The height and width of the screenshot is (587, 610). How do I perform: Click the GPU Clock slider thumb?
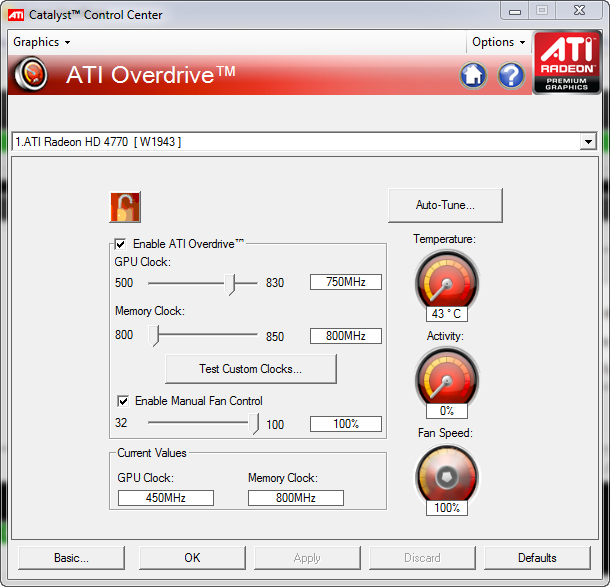(x=230, y=284)
